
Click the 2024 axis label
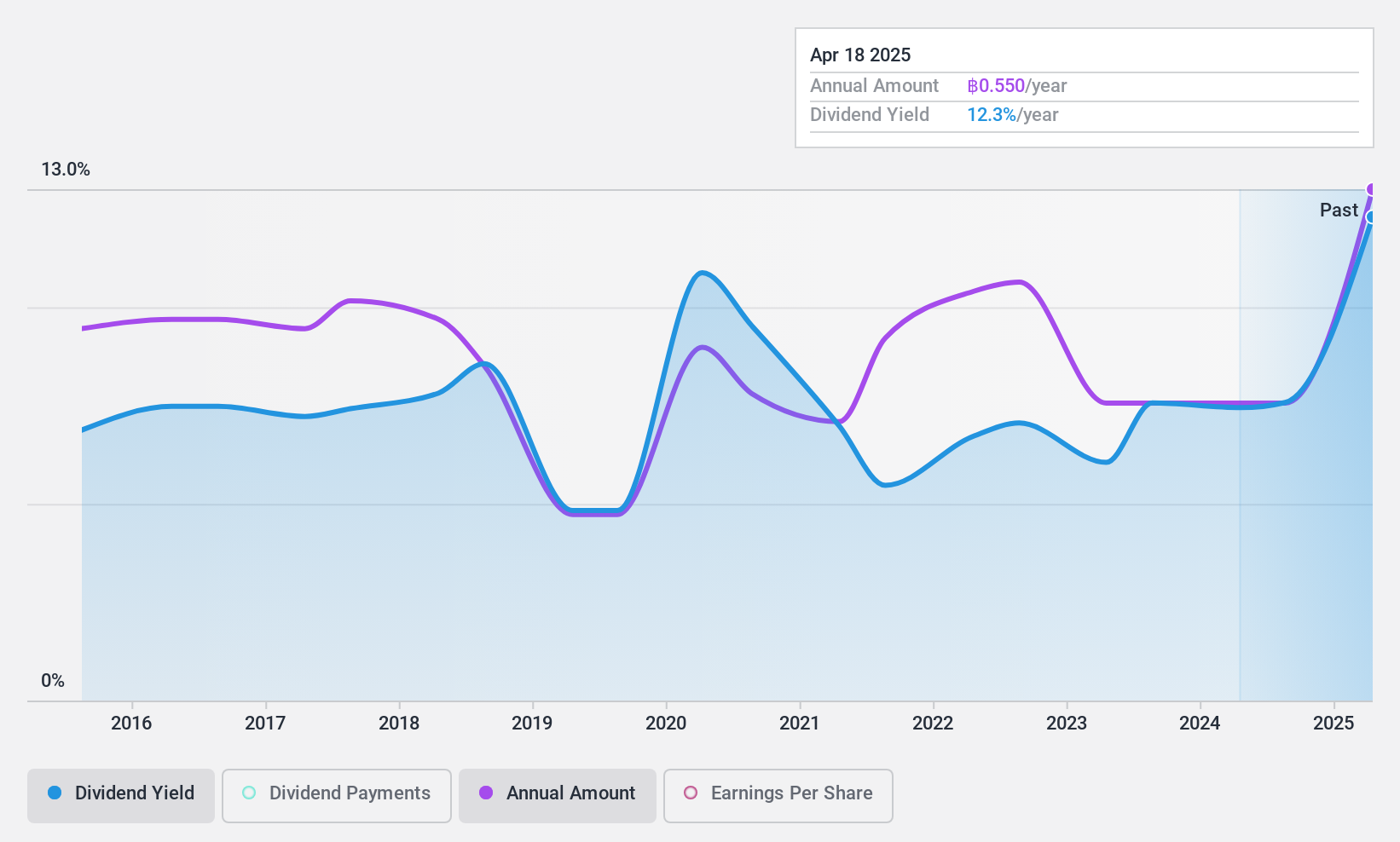[x=1200, y=724]
